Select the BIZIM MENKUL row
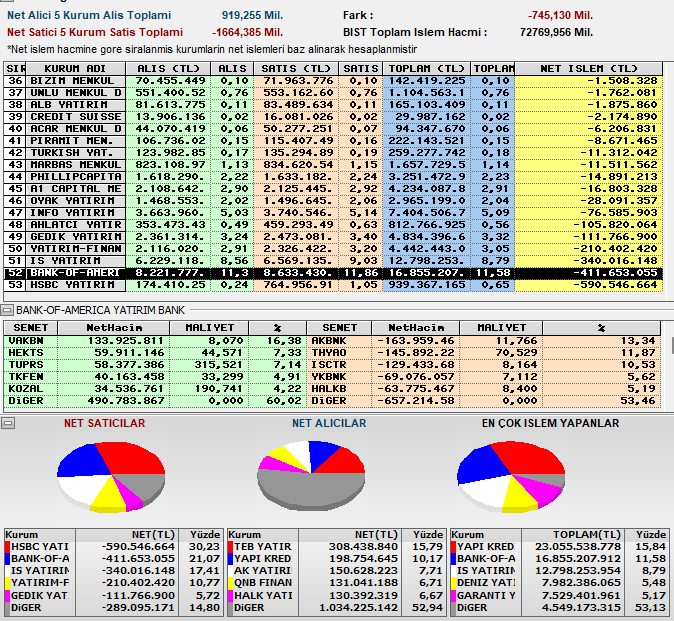The width and height of the screenshot is (674, 621). point(333,81)
